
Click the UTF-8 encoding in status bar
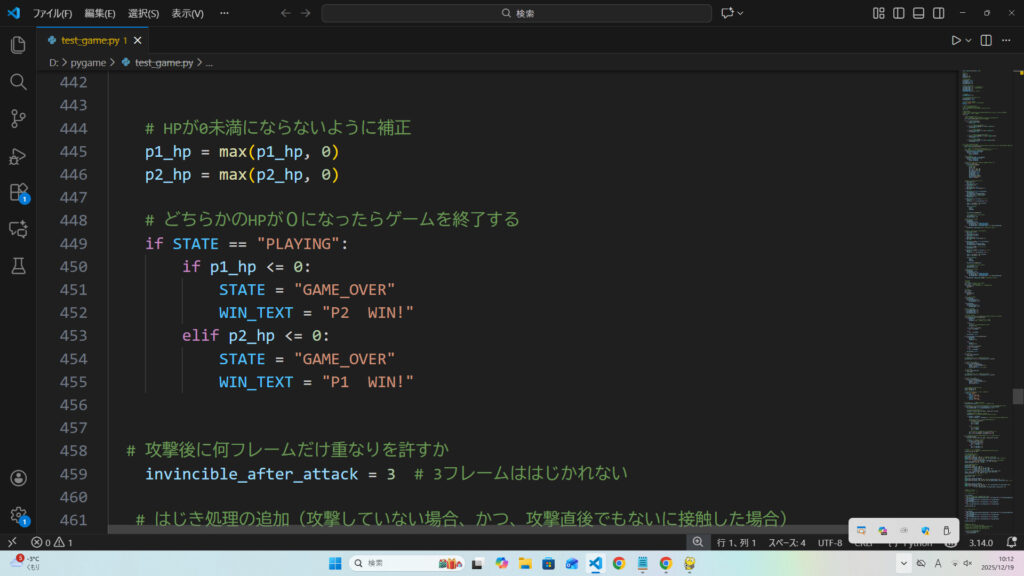click(830, 542)
